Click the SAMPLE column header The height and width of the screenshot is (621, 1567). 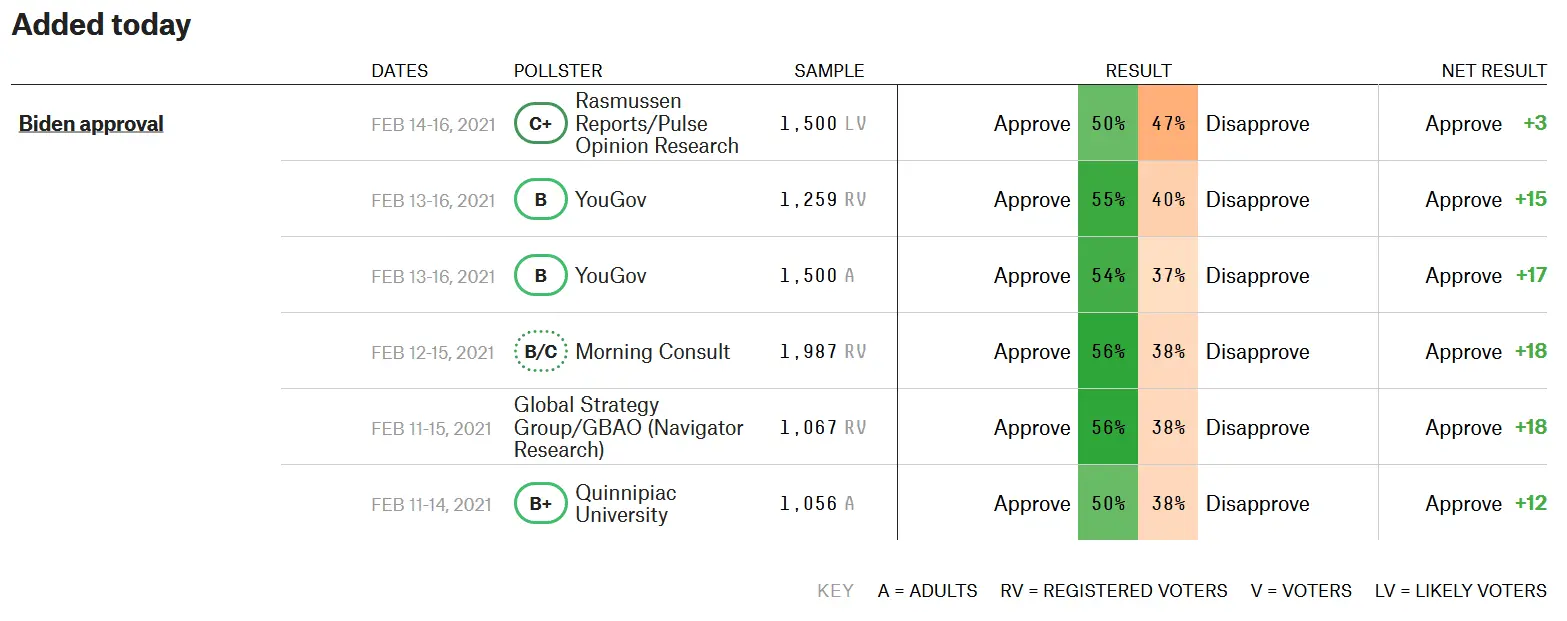pos(829,71)
